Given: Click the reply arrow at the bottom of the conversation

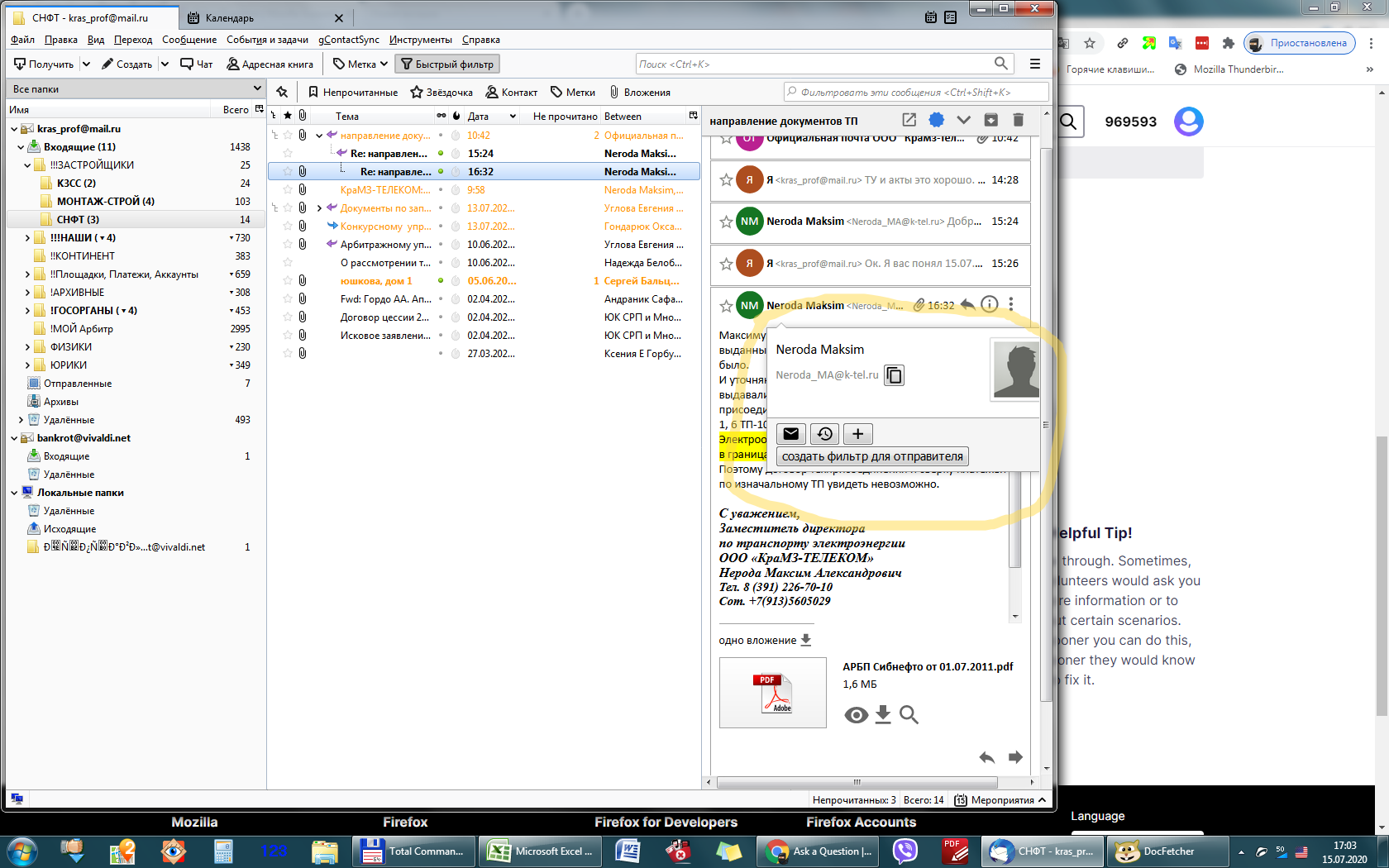Looking at the screenshot, I should tap(986, 757).
